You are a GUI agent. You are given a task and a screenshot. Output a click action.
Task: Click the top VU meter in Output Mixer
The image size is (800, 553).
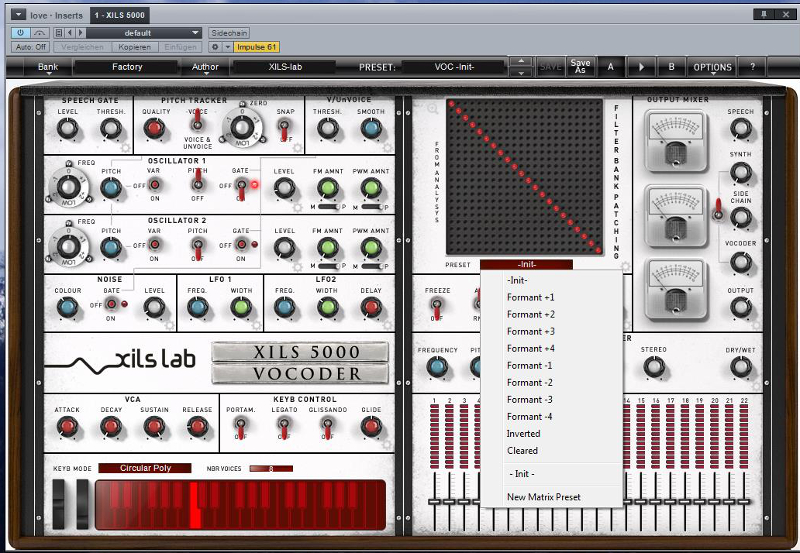point(676,141)
